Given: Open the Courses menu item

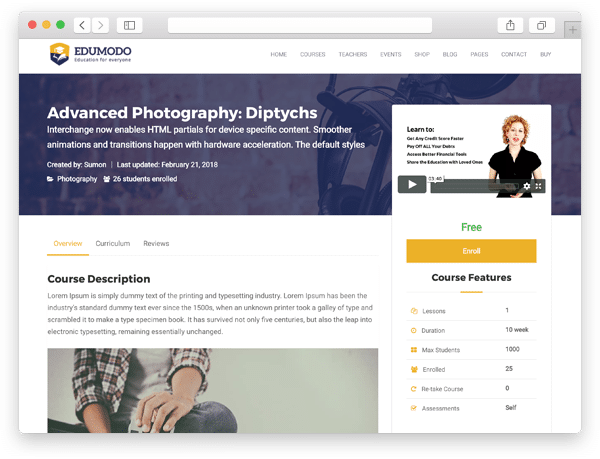Looking at the screenshot, I should (312, 54).
